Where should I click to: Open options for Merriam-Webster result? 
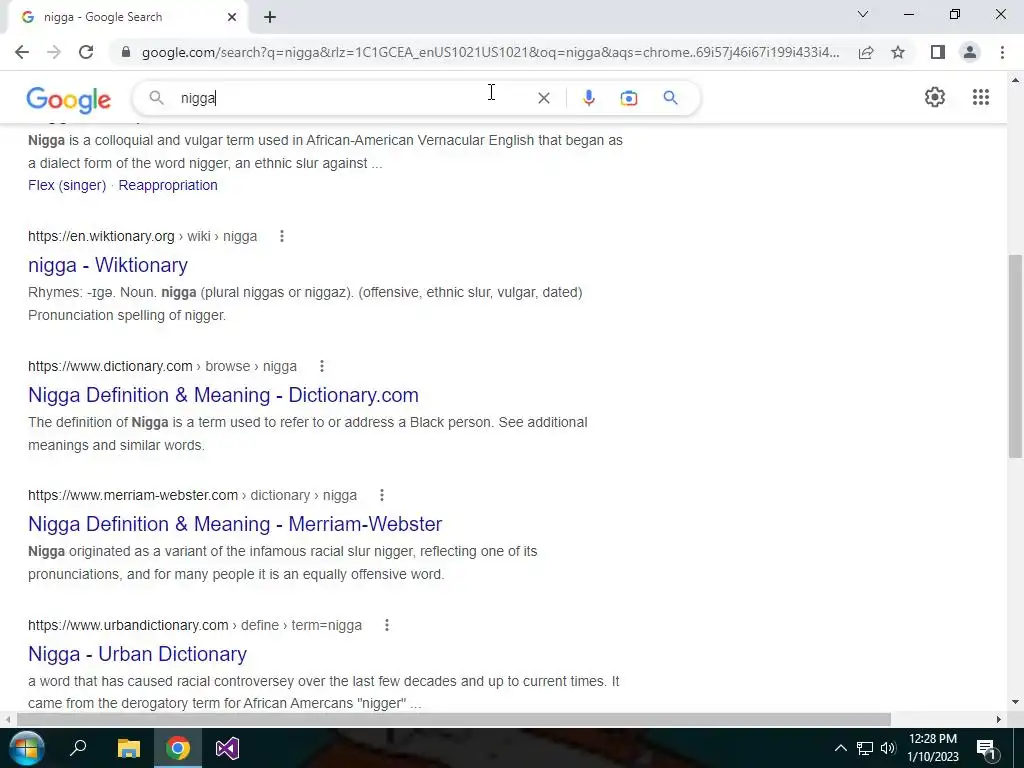pos(382,496)
